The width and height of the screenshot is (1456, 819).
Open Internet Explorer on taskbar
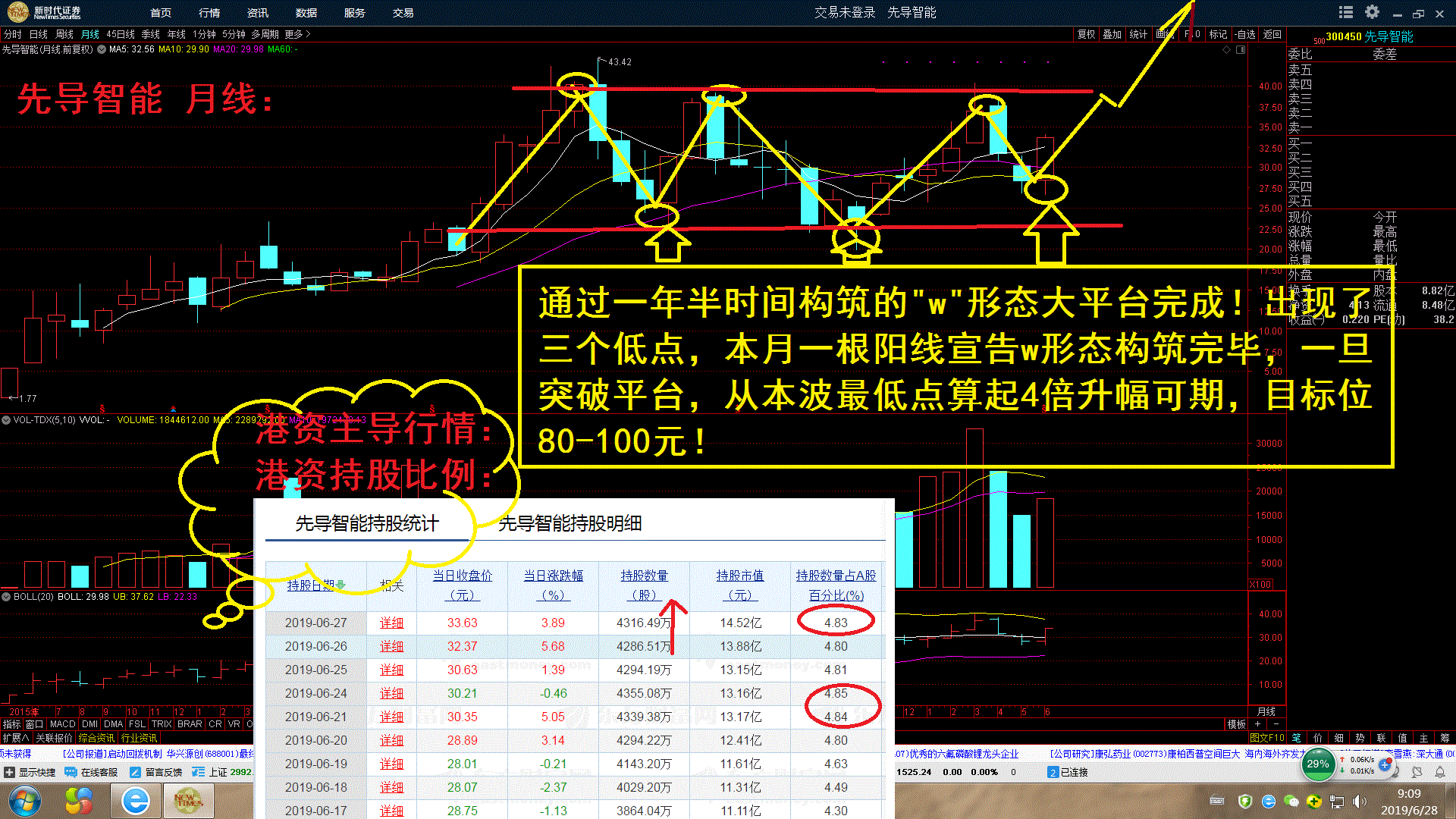136,801
